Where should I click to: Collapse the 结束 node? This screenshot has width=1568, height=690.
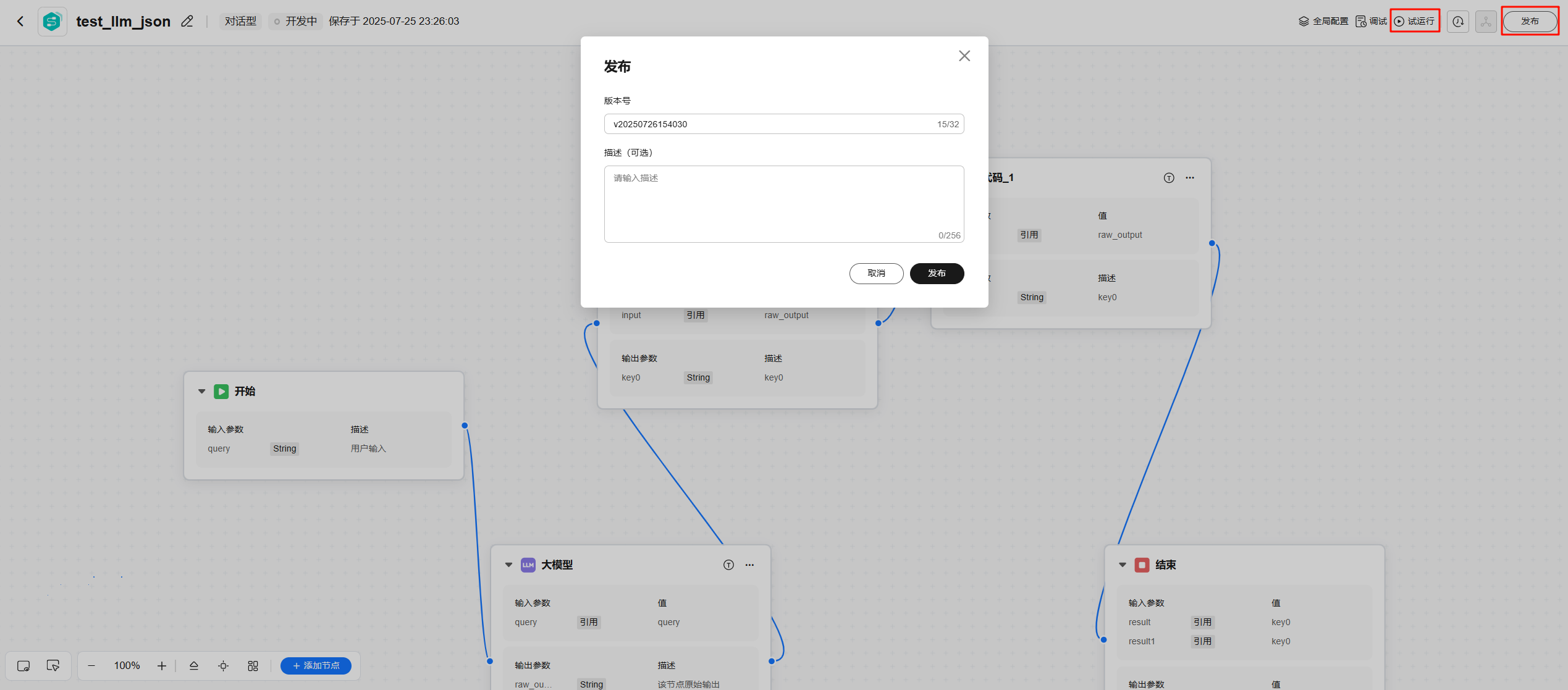[1123, 565]
